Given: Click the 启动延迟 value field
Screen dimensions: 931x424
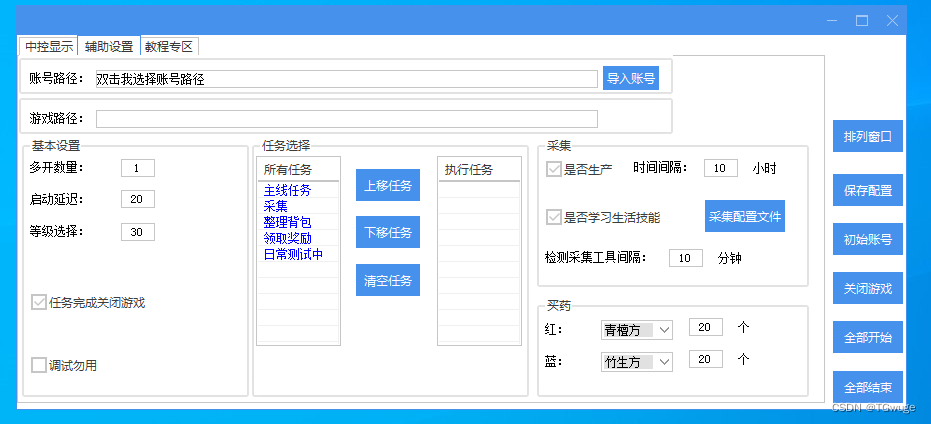Looking at the screenshot, I should tap(138, 200).
